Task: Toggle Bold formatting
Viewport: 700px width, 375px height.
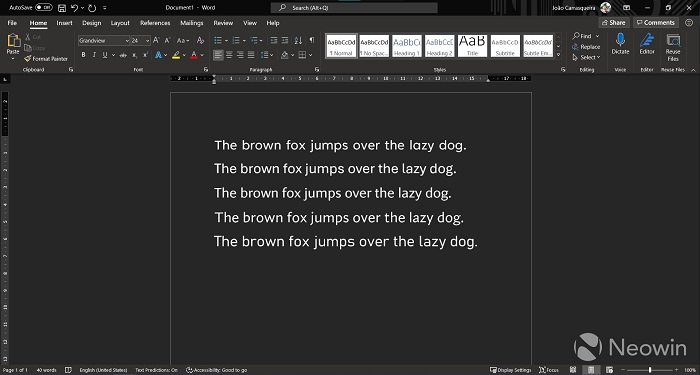Action: click(83, 55)
